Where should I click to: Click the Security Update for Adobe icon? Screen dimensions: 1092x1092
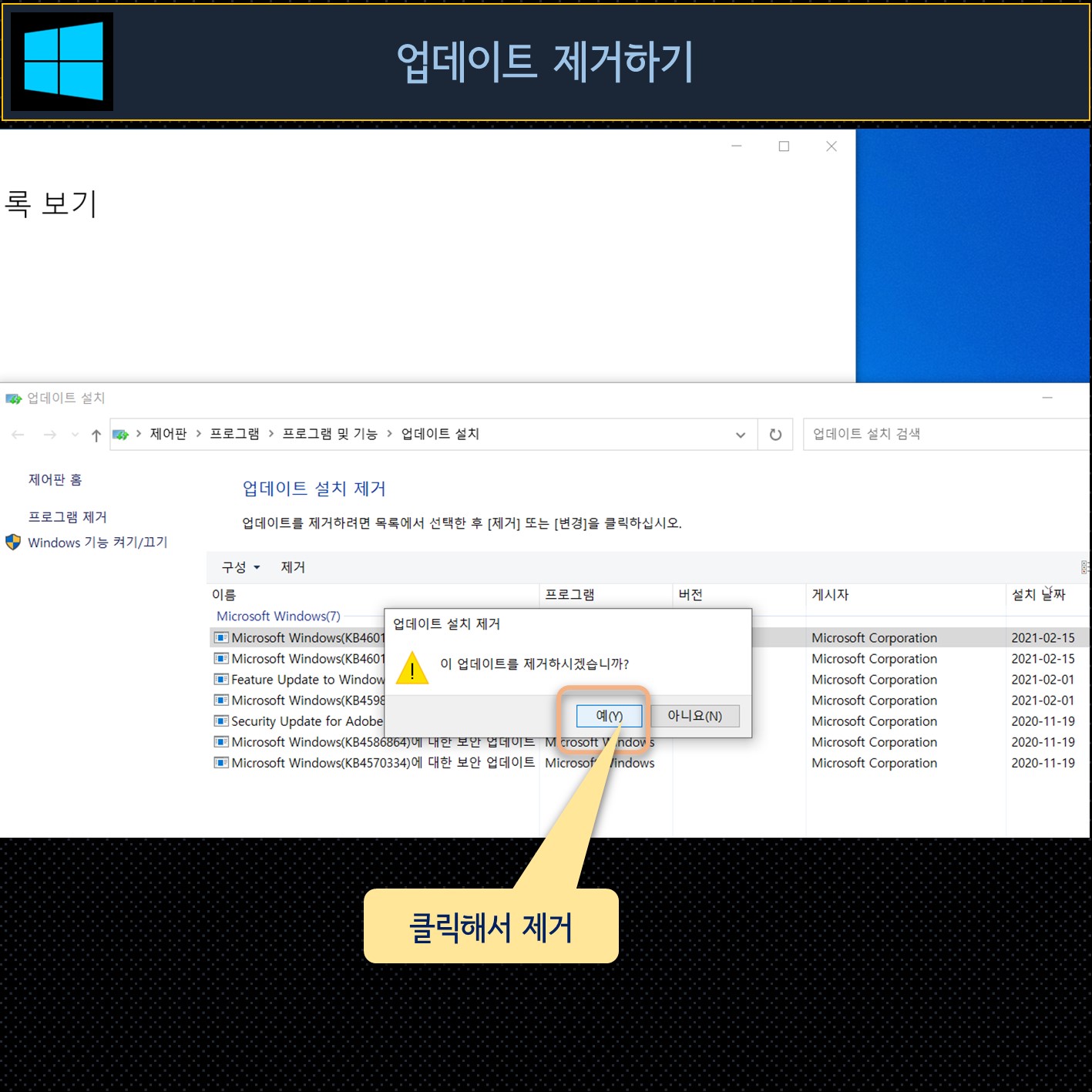tap(221, 721)
